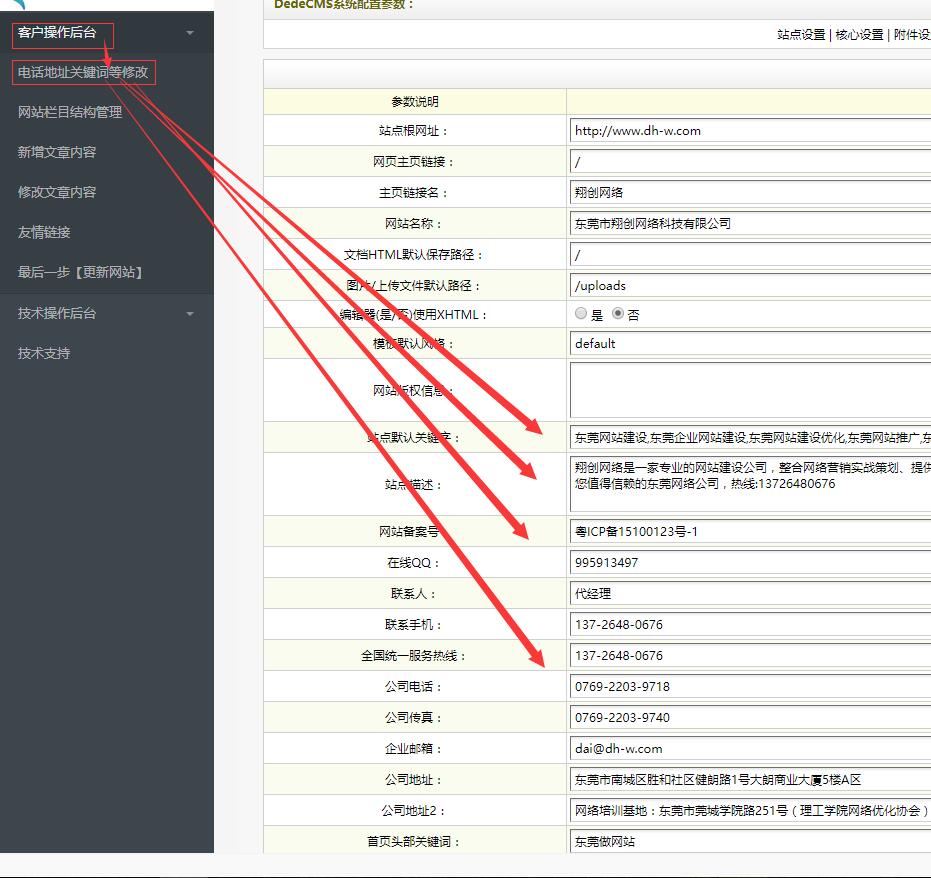Expand the 技术操作后台 sidebar section arrow
931x878 pixels.
(x=190, y=314)
